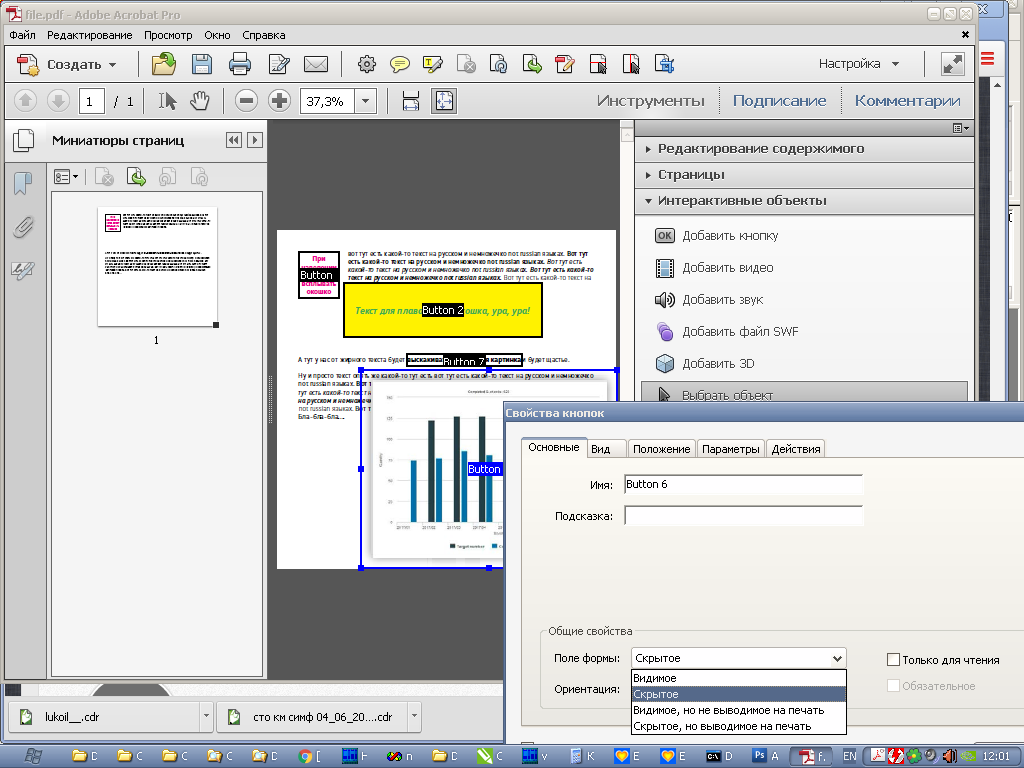Click the Page Thumbnails panel icon

24,140
